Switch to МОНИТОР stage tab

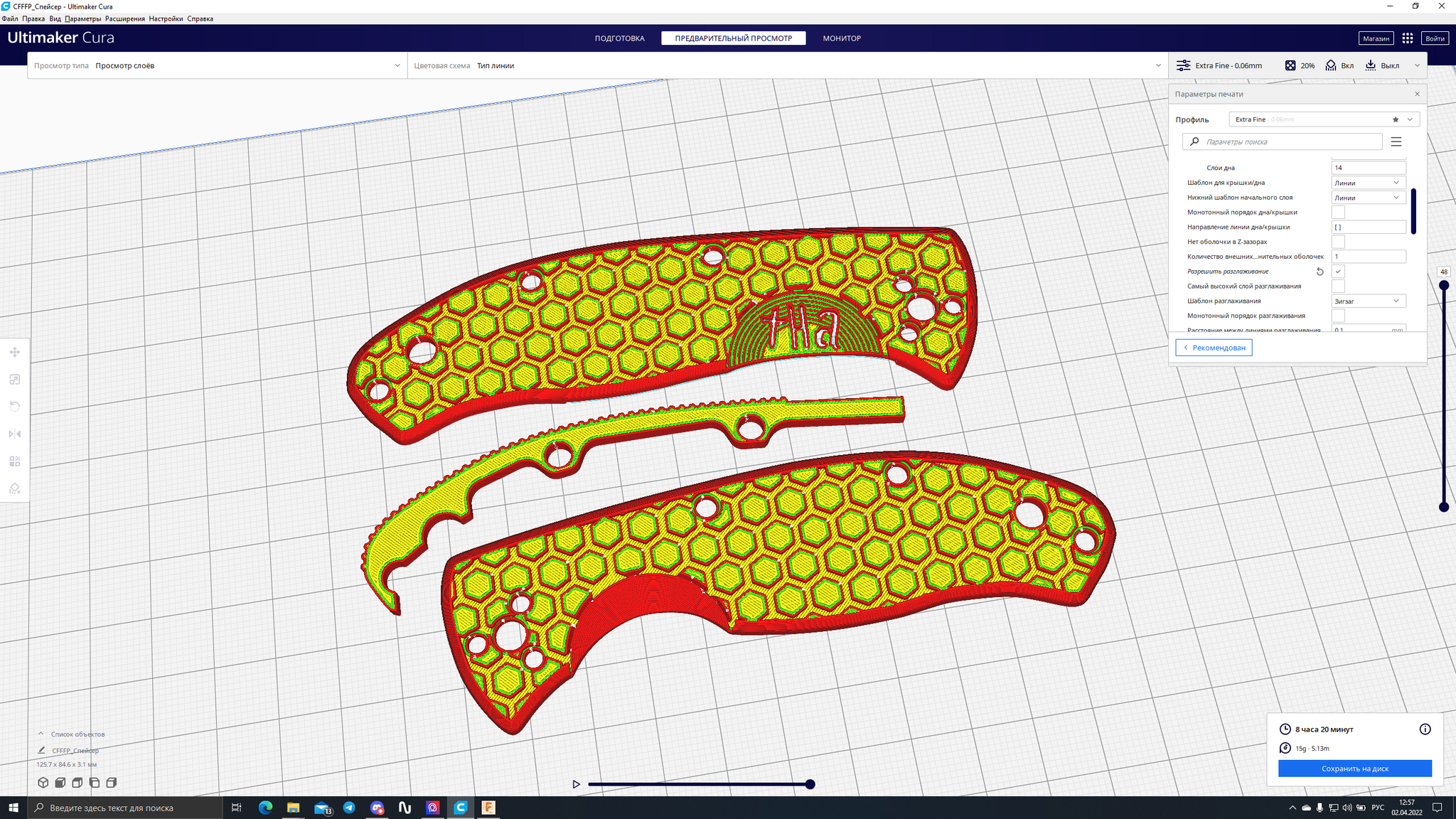point(842,38)
